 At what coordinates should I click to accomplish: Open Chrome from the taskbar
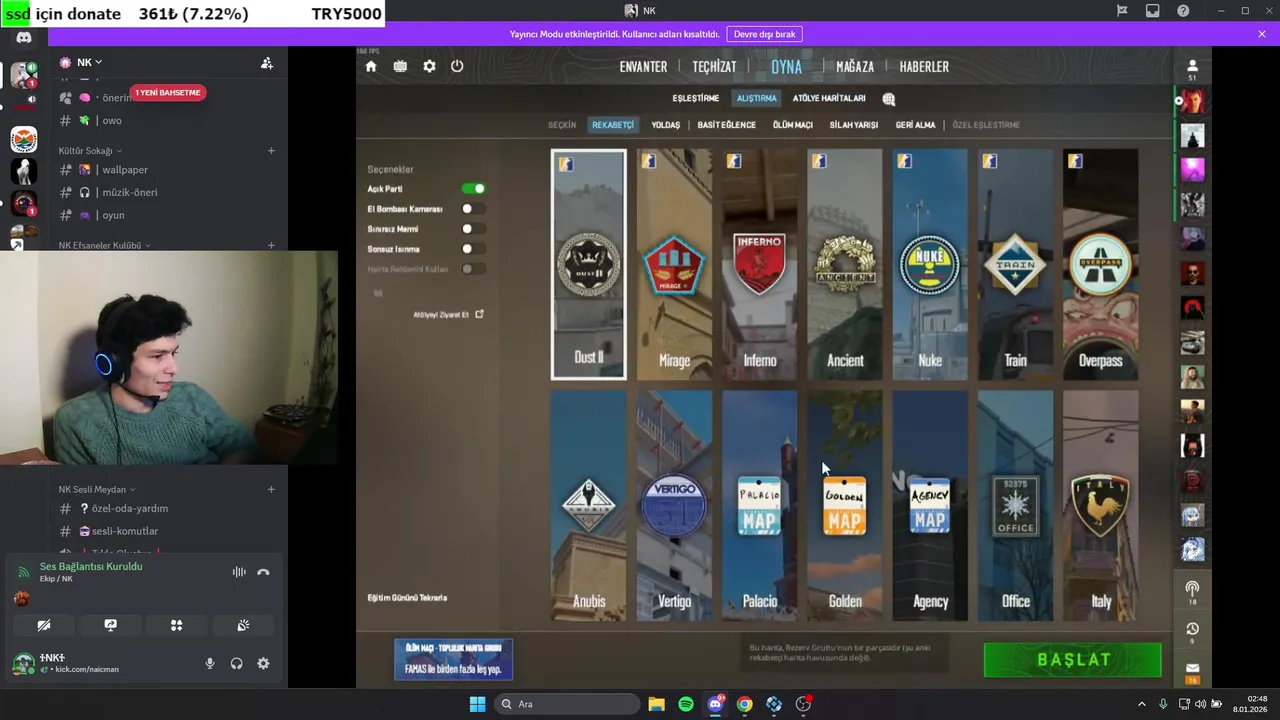click(744, 704)
